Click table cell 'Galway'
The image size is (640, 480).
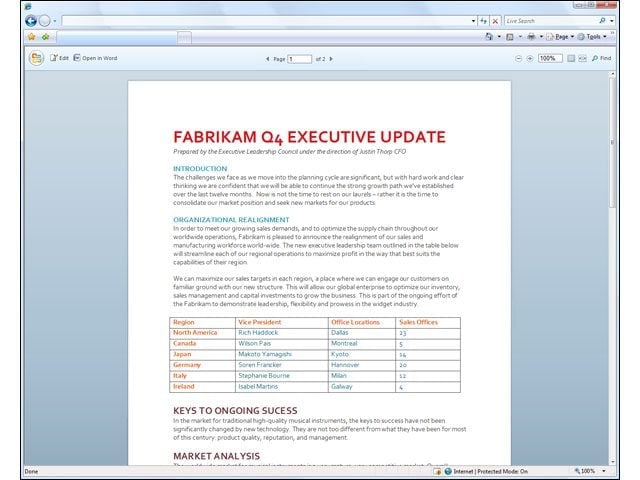342,386
